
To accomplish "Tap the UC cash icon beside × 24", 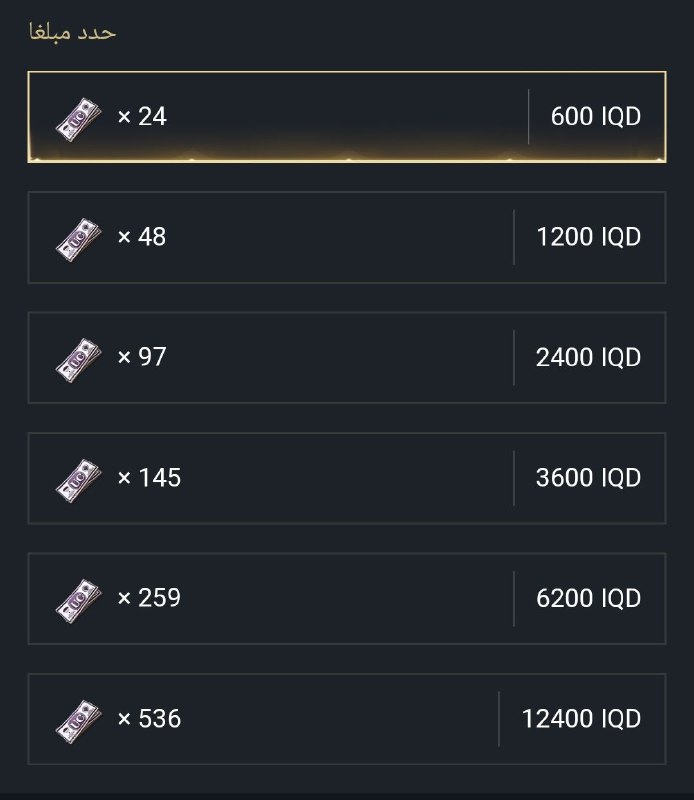I will click(79, 120).
